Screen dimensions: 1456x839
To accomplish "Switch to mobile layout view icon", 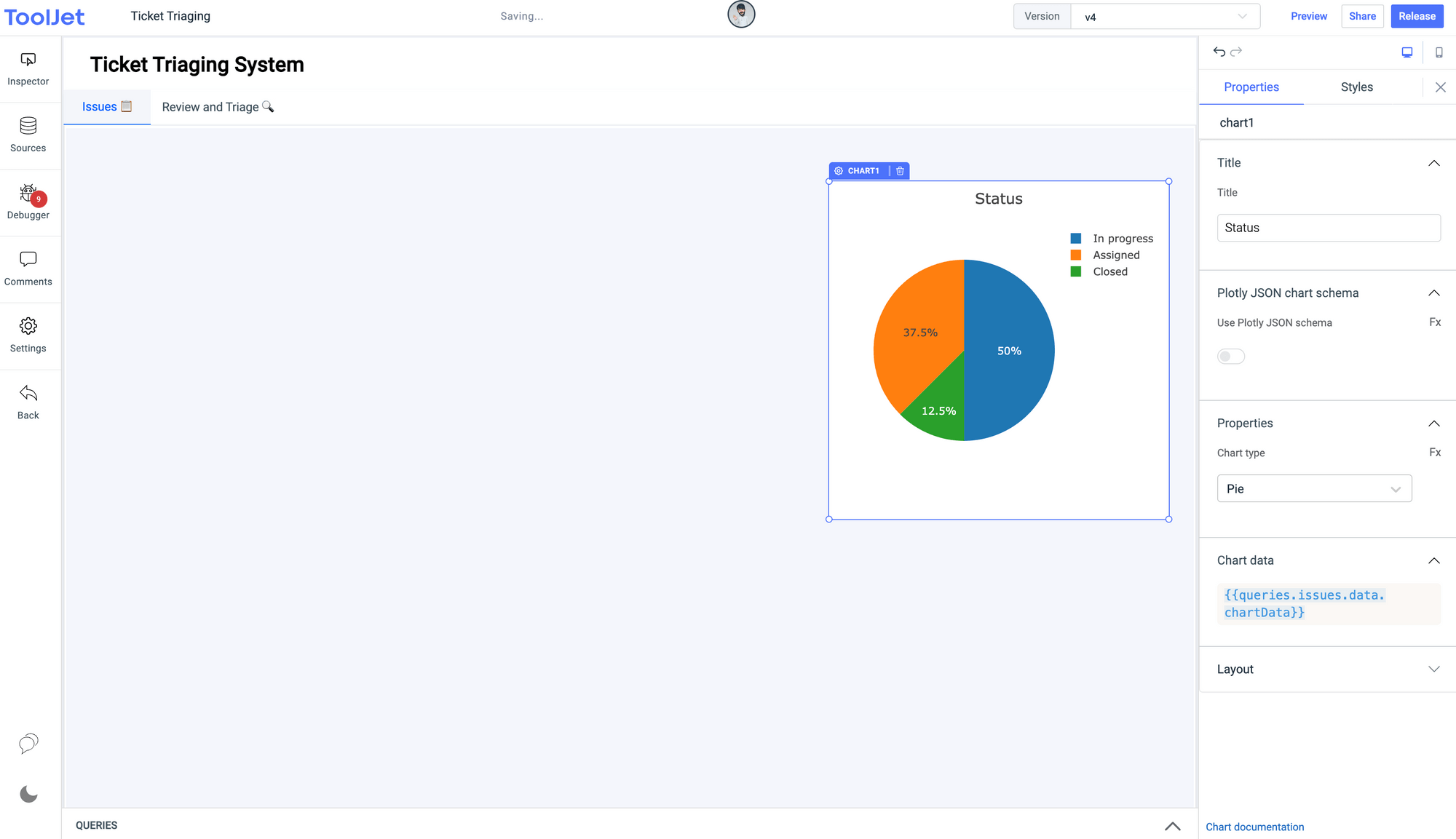I will point(1439,52).
